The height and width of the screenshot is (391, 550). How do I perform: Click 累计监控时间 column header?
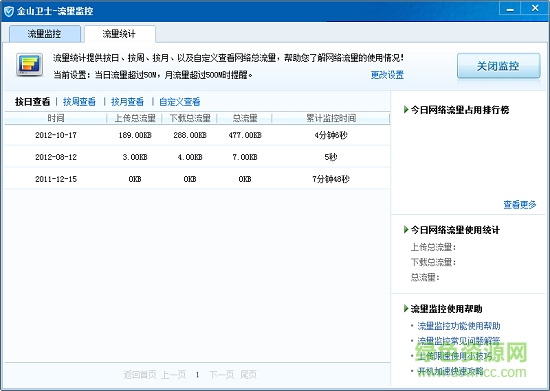point(331,118)
